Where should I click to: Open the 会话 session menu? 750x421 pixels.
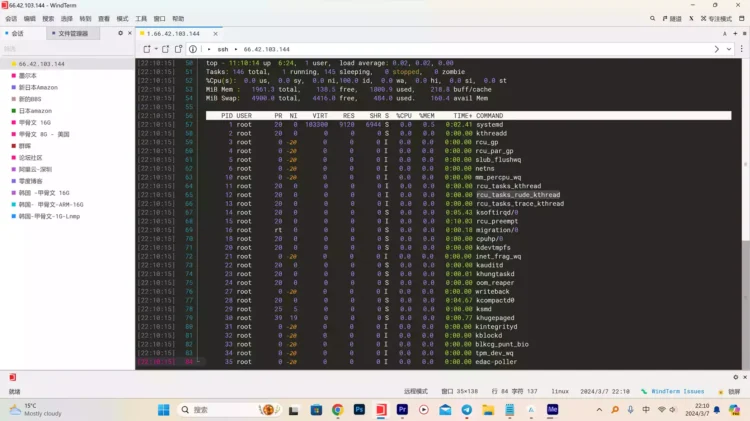10,18
